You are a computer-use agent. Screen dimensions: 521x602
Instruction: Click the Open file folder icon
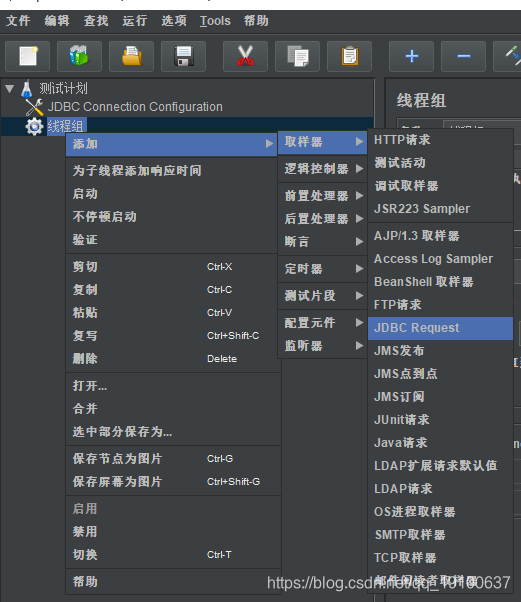tap(131, 56)
